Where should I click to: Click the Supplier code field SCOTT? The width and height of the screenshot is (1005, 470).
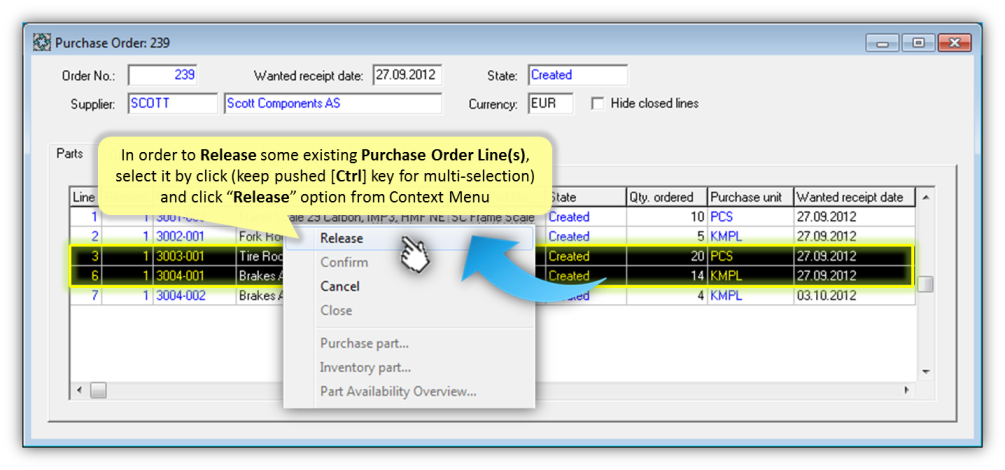pos(172,104)
